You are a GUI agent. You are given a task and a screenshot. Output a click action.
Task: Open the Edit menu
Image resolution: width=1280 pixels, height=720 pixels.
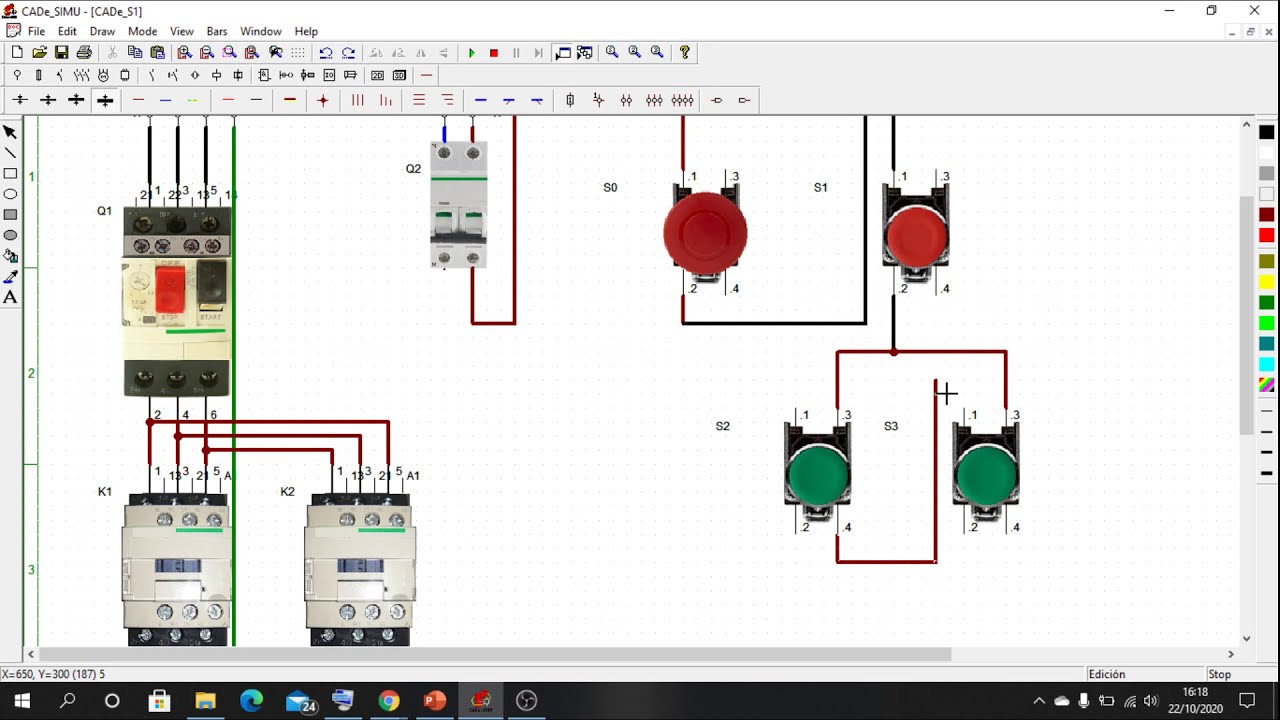pyautogui.click(x=67, y=31)
